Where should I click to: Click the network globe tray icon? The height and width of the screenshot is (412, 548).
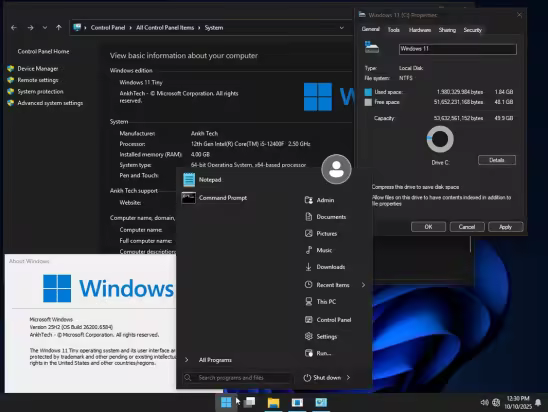click(x=496, y=403)
